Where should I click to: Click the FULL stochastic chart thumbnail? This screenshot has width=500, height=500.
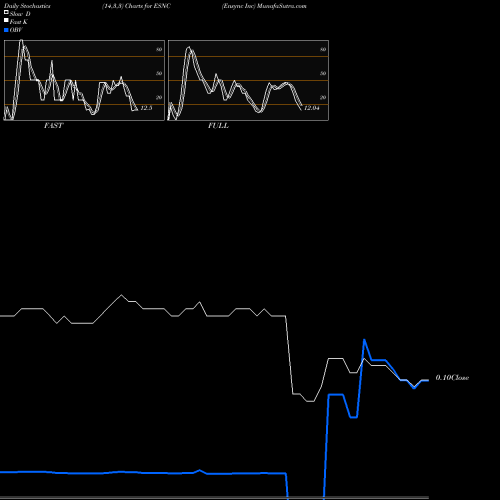[248, 80]
